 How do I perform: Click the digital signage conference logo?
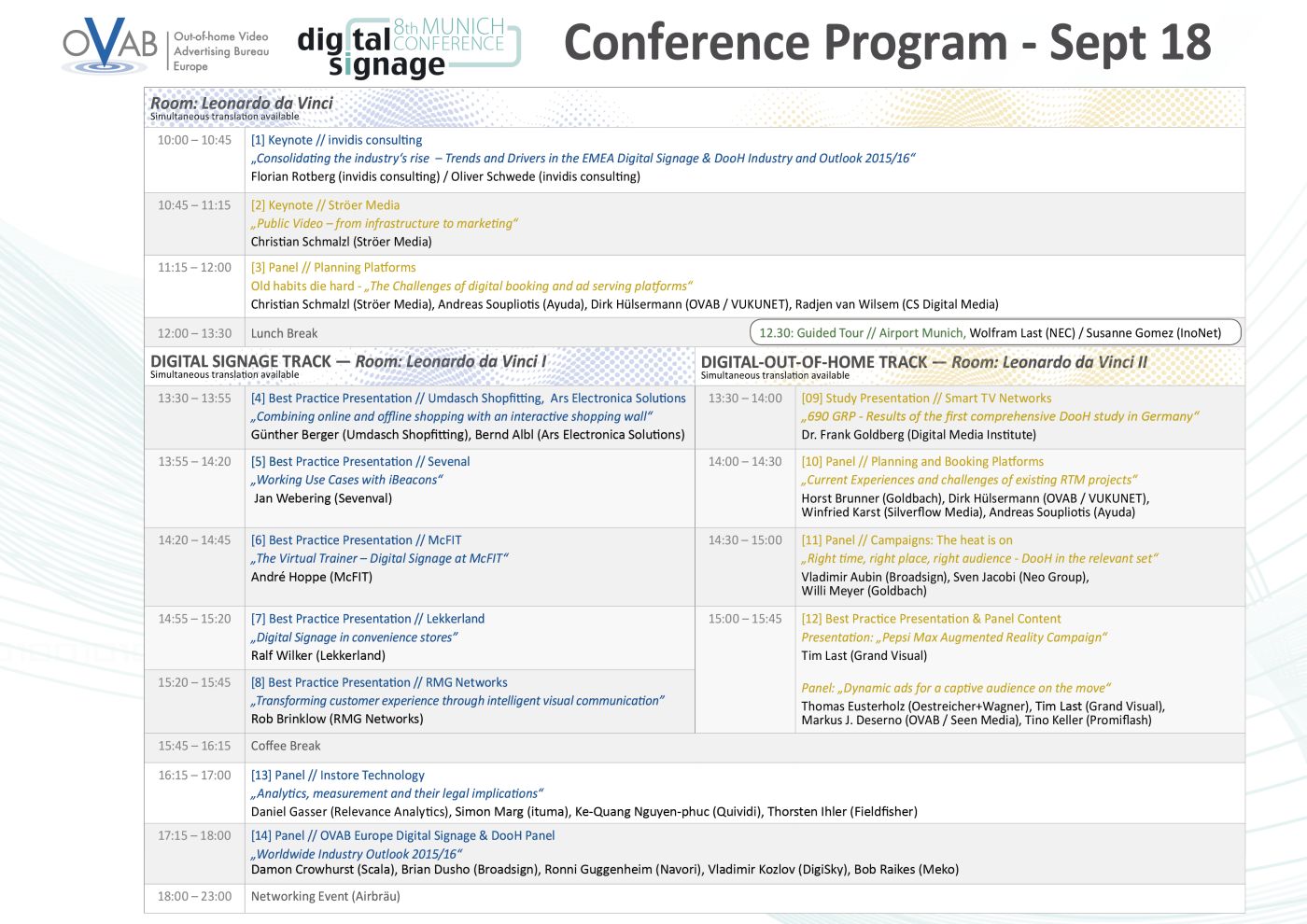pos(409,48)
